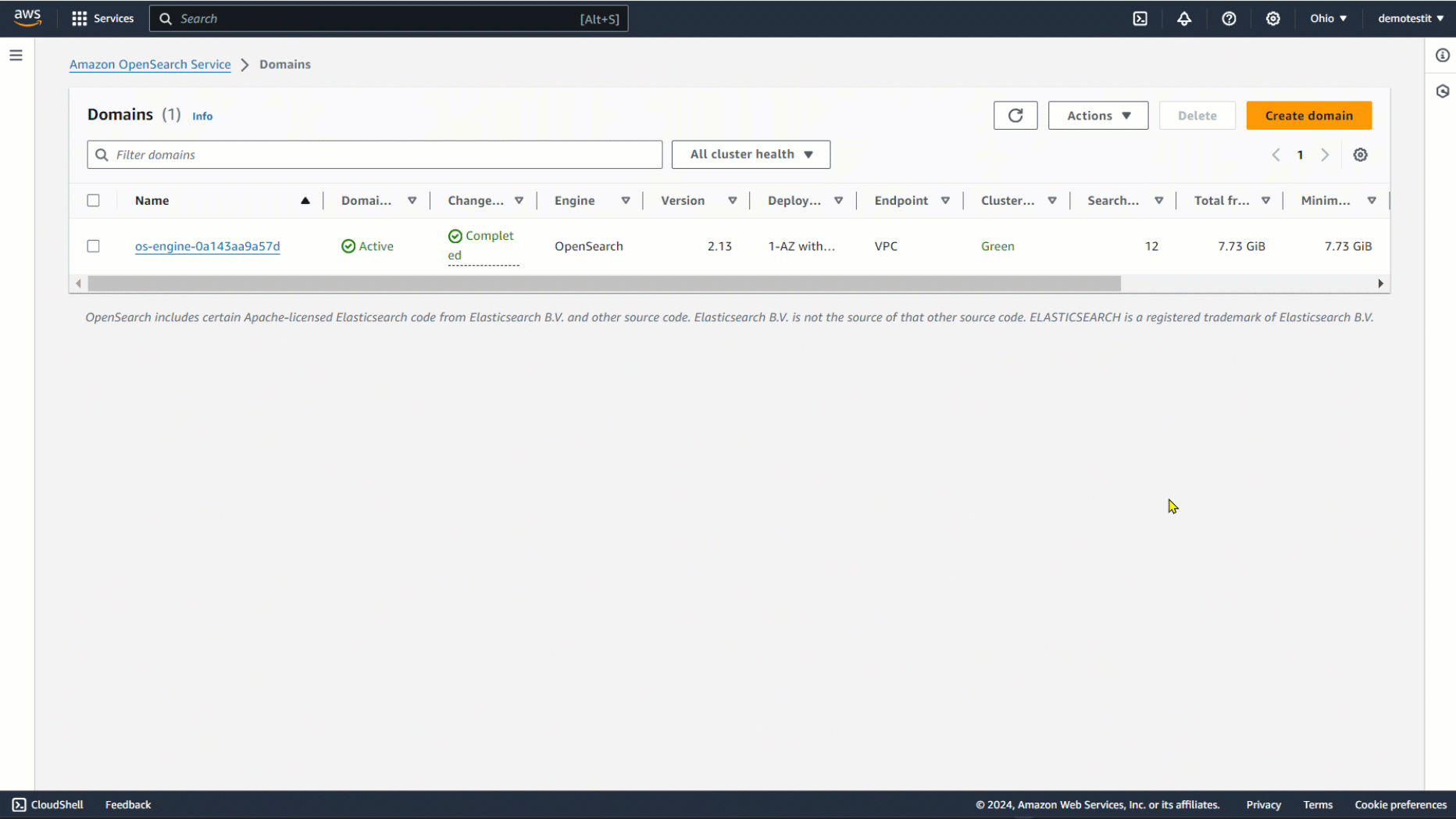Sort by Cluster health column arrow
The width and height of the screenshot is (1456, 819).
[1052, 201]
